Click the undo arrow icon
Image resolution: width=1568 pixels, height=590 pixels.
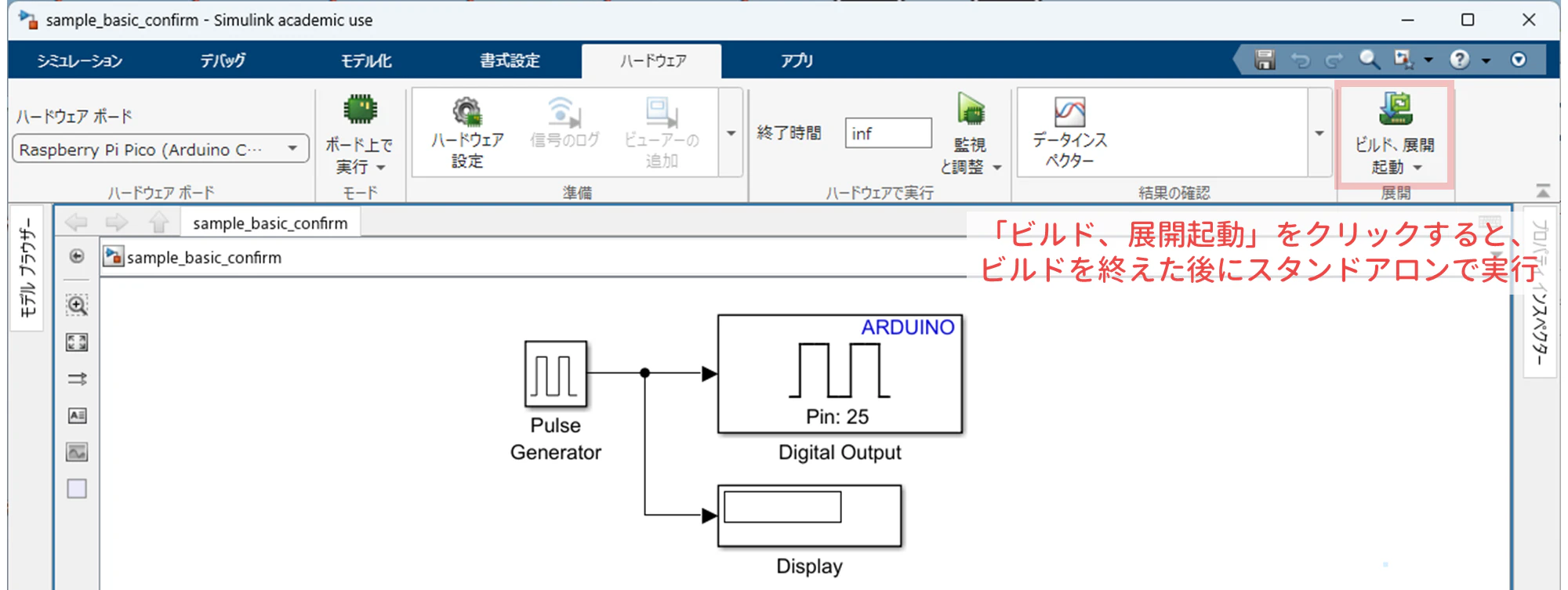[1301, 60]
